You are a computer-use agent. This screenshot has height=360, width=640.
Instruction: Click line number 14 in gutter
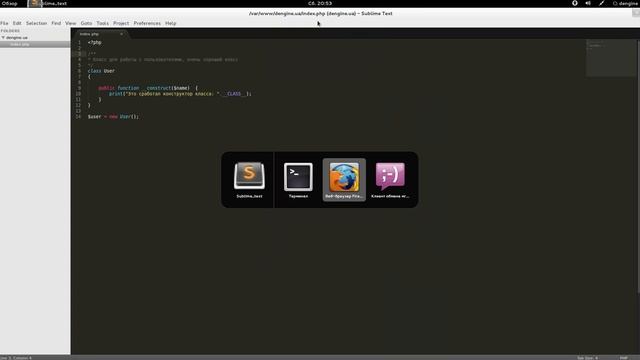click(78, 117)
